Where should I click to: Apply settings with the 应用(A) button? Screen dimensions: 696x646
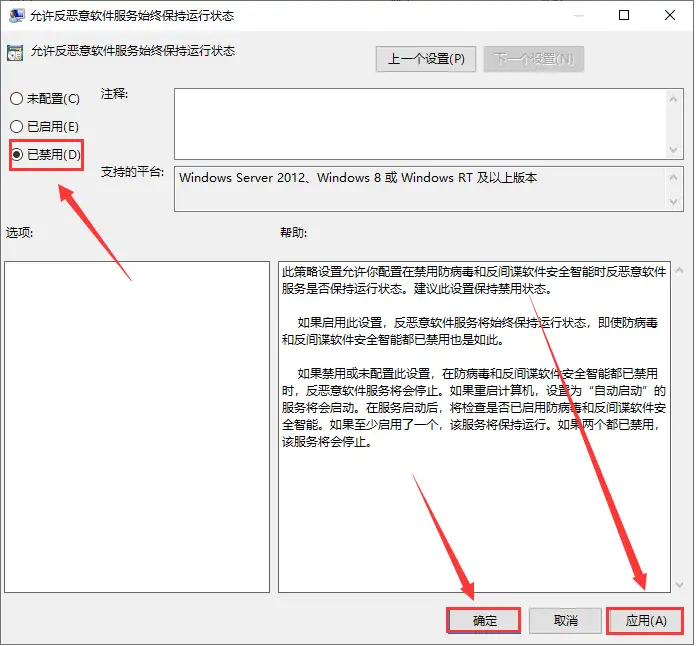[646, 621]
